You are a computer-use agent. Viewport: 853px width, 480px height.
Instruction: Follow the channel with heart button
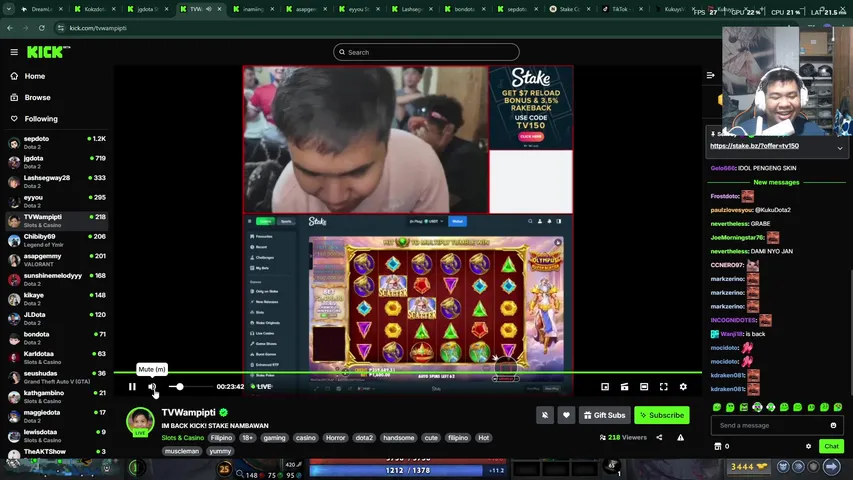tap(566, 415)
